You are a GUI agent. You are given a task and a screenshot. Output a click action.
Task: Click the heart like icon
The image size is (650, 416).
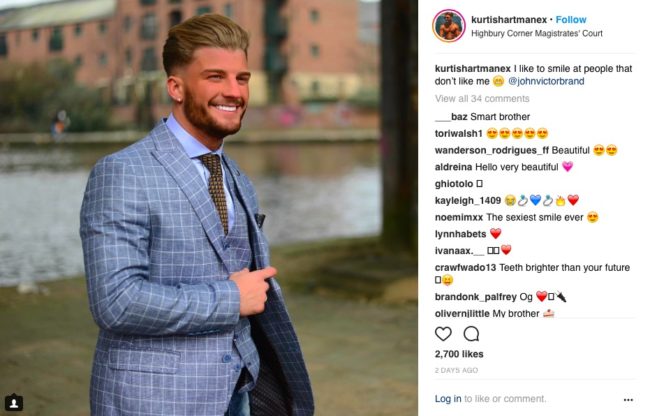click(x=443, y=334)
